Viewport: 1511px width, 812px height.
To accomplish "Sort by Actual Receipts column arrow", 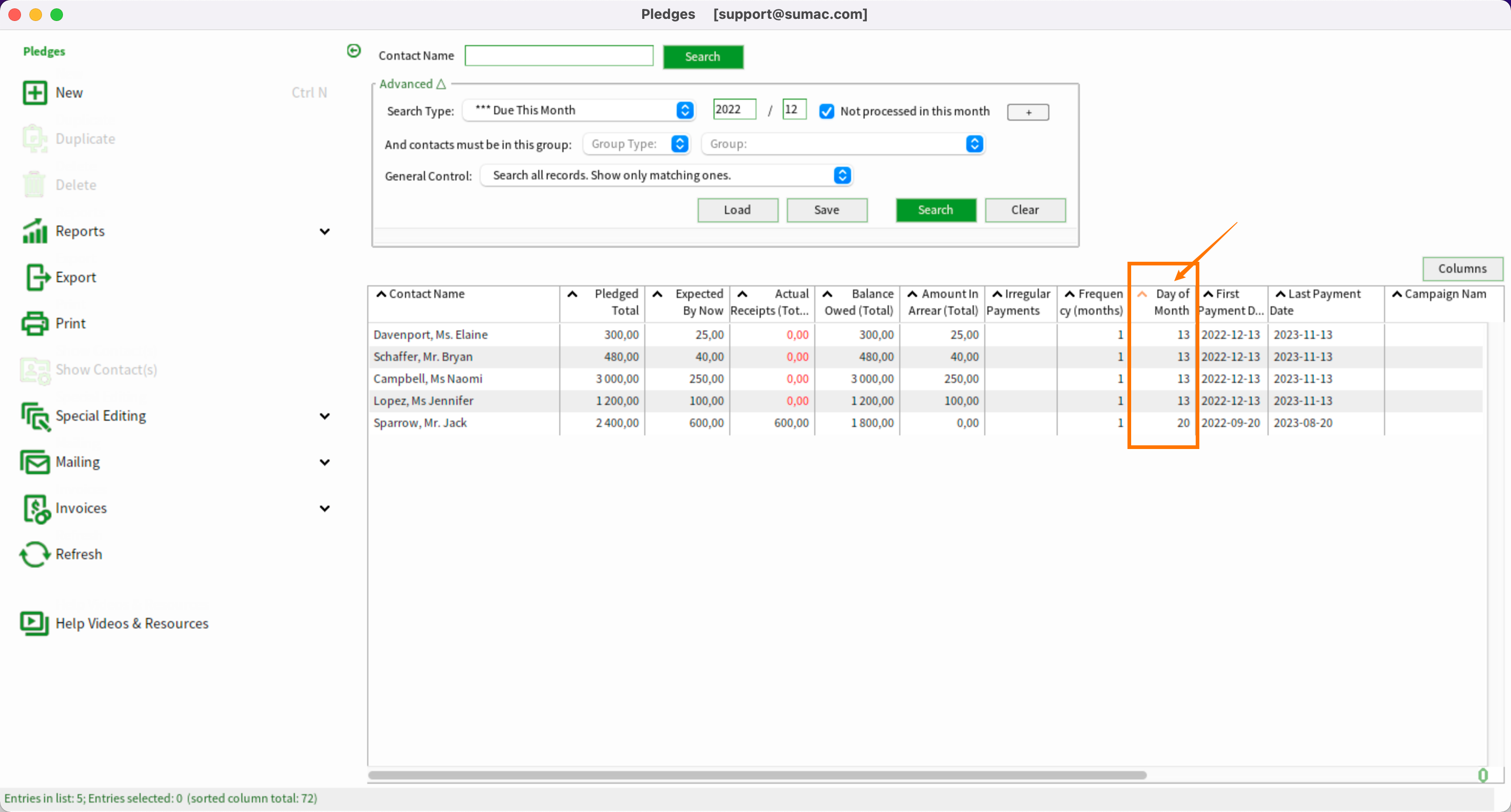I will point(742,294).
